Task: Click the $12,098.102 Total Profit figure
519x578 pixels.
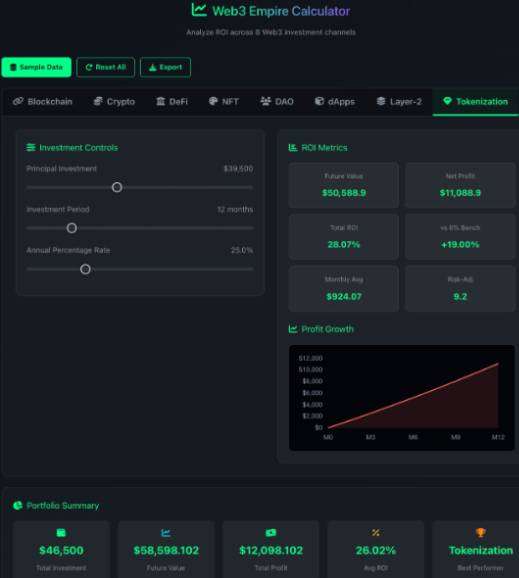Action: click(271, 550)
